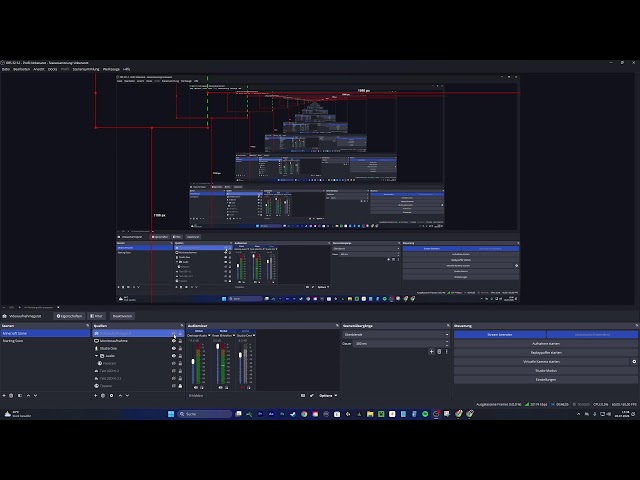This screenshot has width=640, height=480.
Task: Add a new scene with the plus icon
Action: [4, 396]
